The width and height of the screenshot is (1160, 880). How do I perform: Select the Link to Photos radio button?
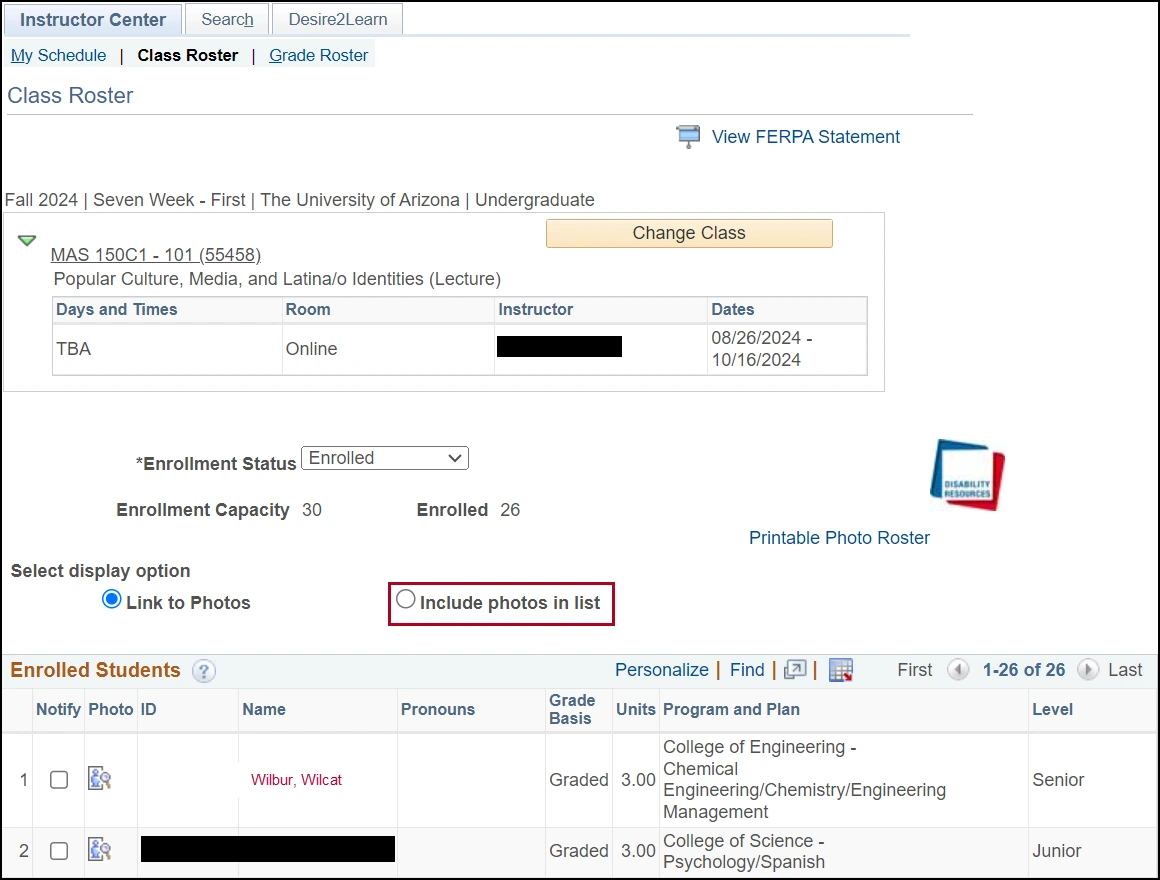tap(112, 599)
